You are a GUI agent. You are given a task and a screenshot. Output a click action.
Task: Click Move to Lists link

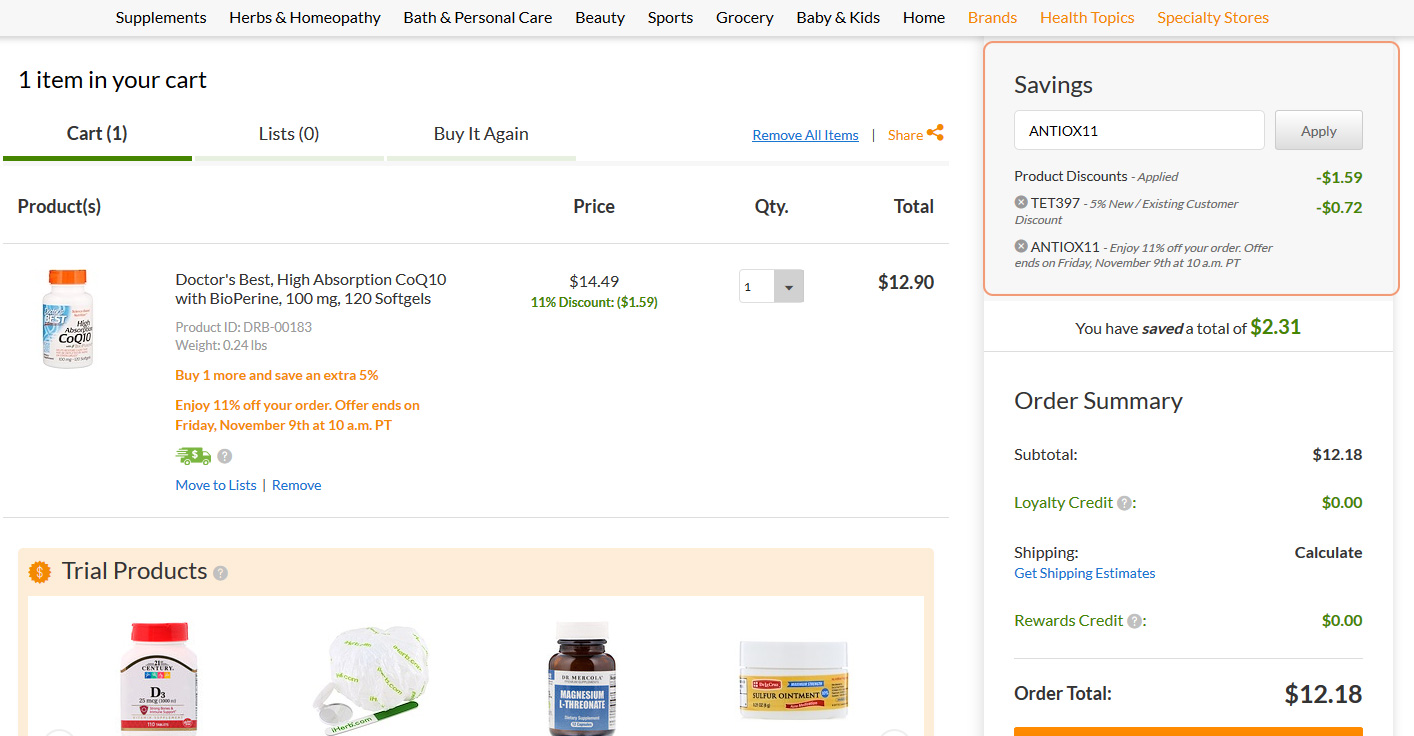point(216,485)
